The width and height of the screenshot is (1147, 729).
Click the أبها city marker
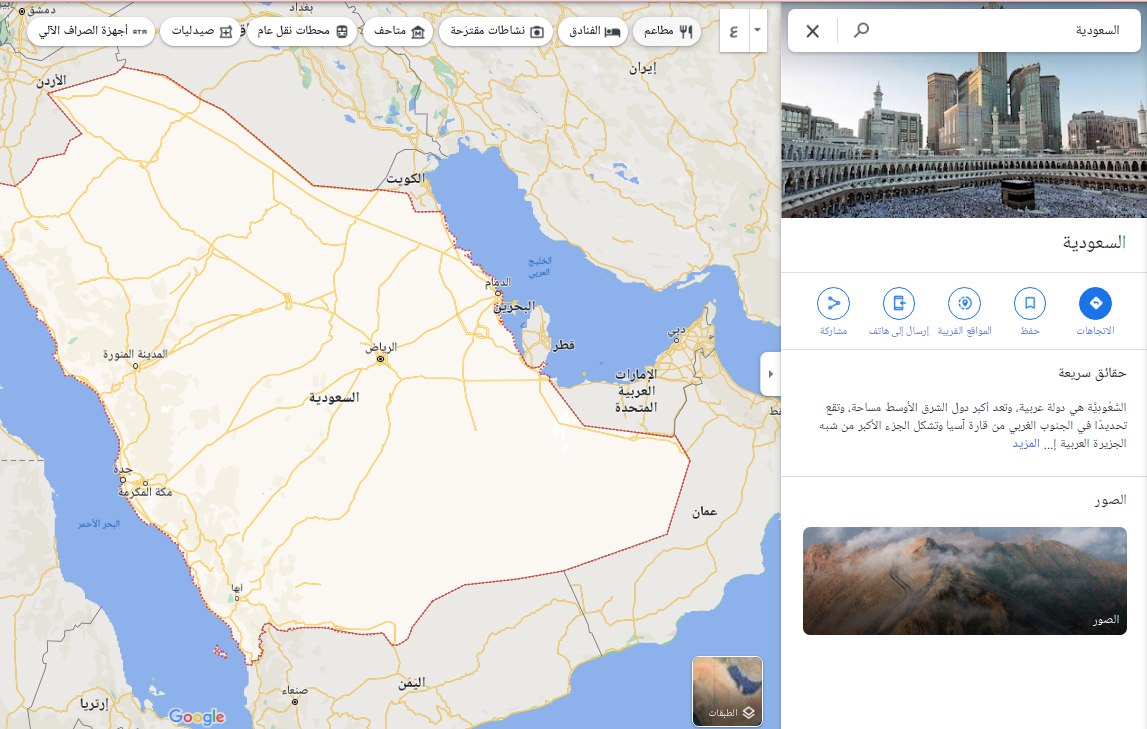236,598
